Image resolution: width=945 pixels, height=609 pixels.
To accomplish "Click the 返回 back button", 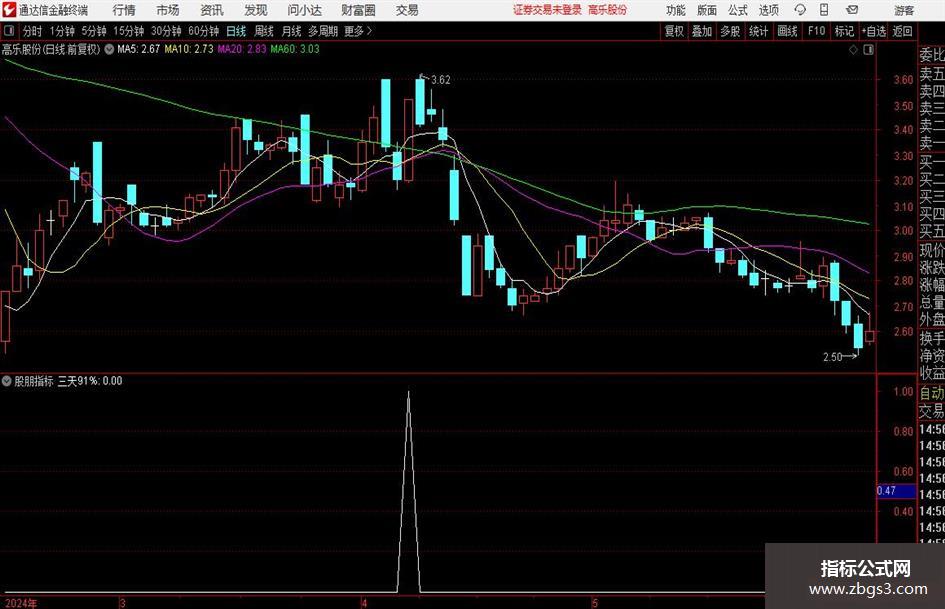I will [x=902, y=31].
